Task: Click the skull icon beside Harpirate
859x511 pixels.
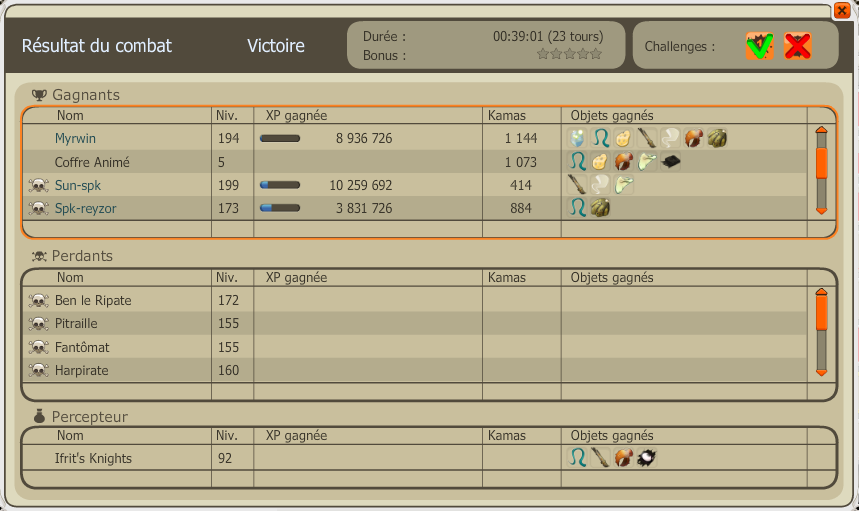Action: tap(38, 370)
